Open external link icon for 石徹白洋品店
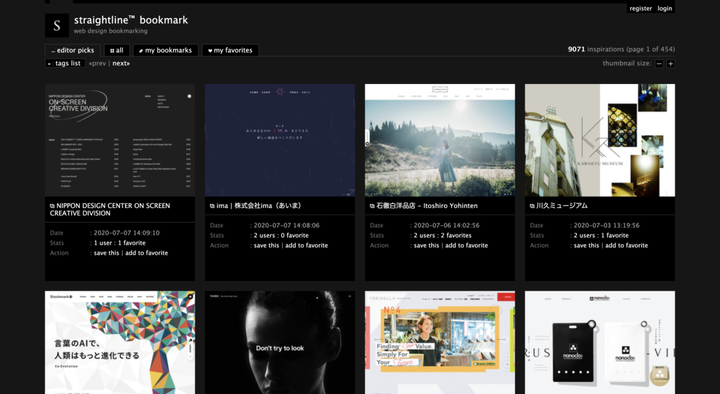720x394 pixels. pos(372,206)
